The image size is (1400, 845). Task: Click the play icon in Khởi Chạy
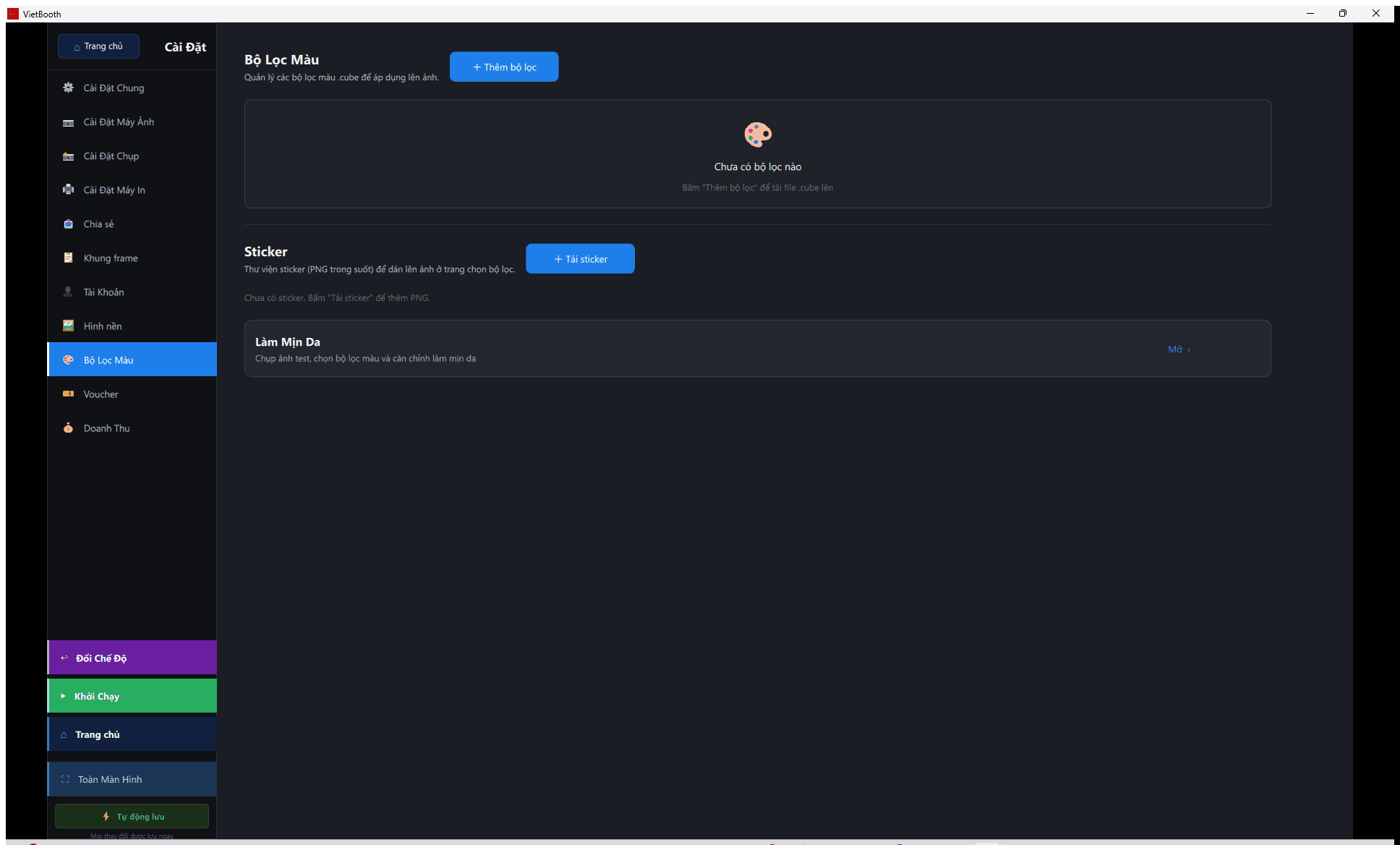point(63,696)
